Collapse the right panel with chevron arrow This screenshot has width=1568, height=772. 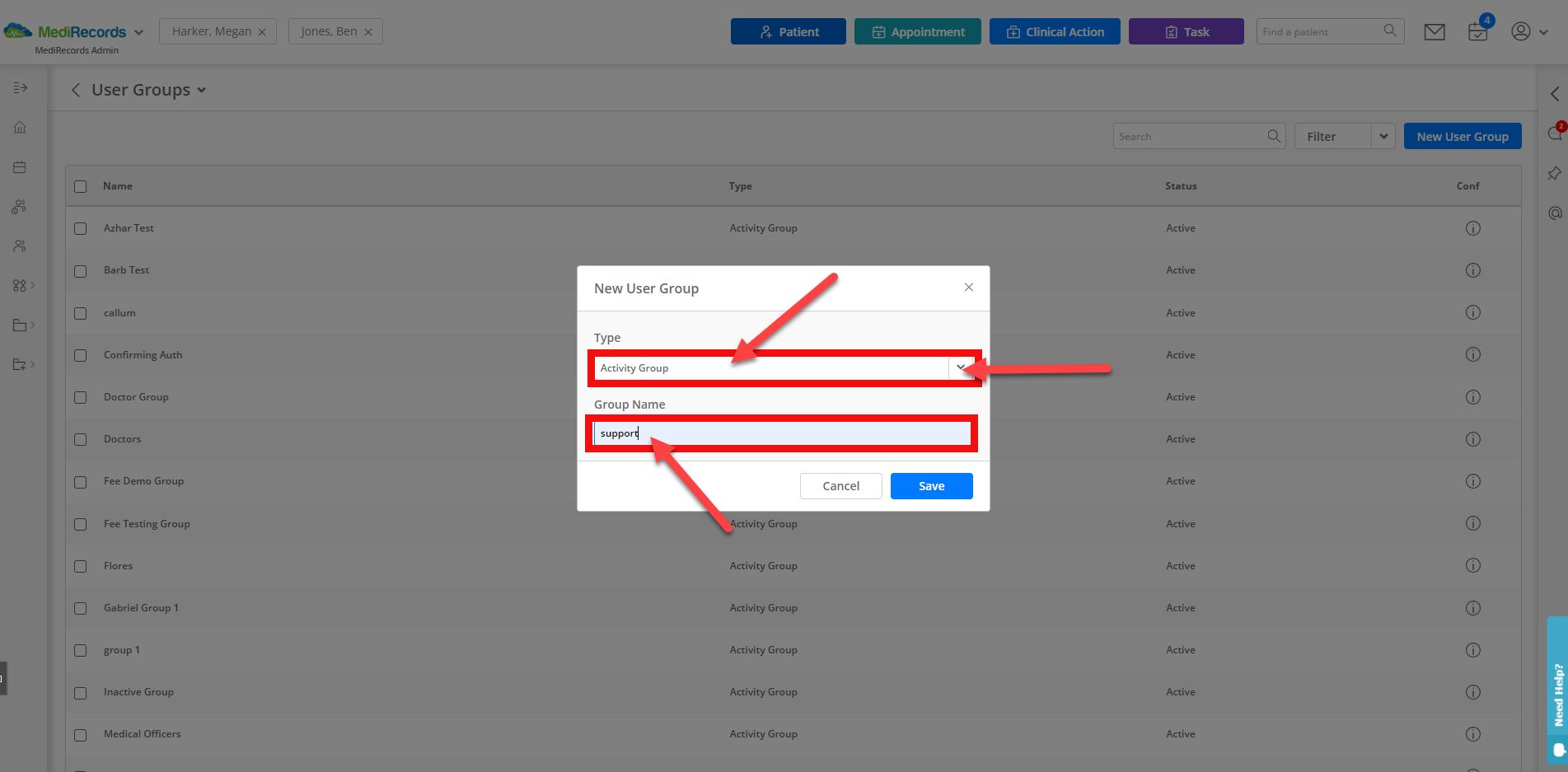pyautogui.click(x=1554, y=93)
